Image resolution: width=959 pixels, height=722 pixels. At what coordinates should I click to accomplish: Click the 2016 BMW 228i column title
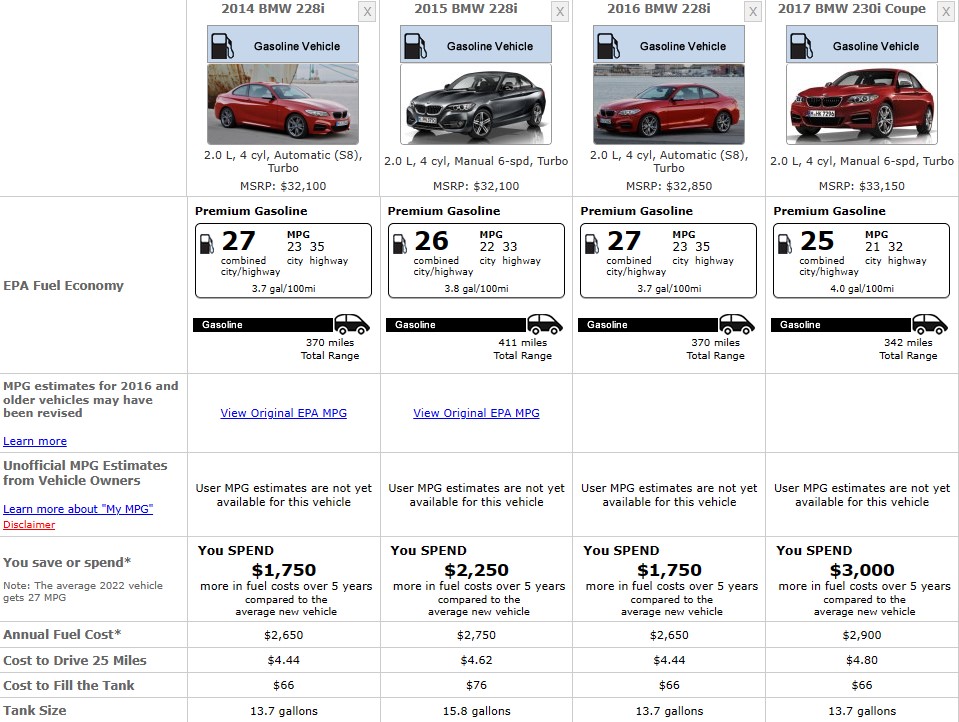point(659,9)
